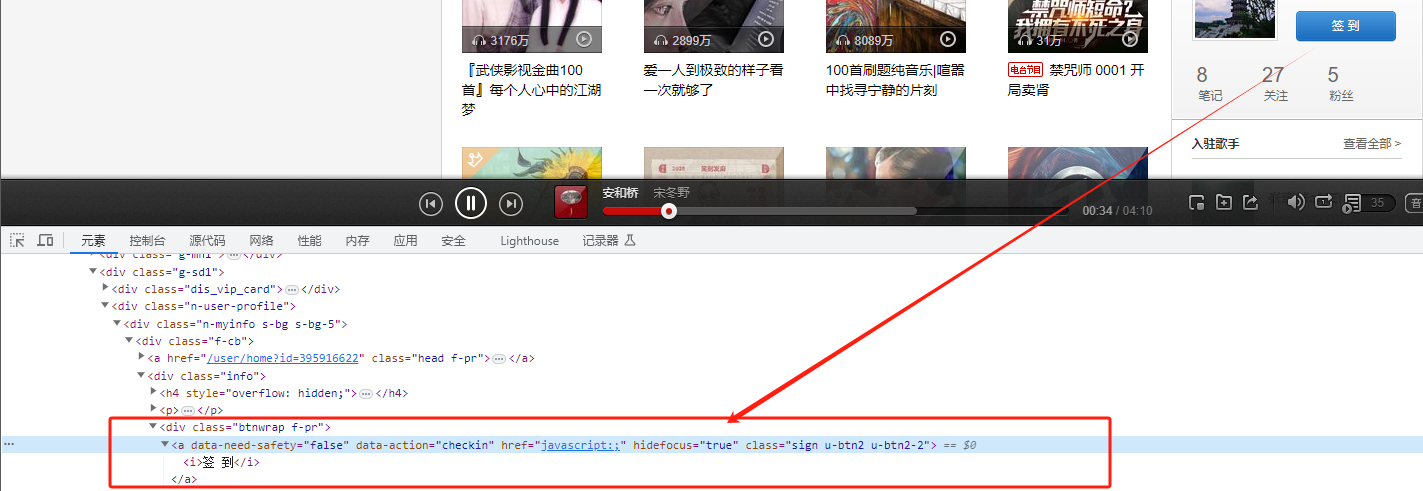Expand the a class head f-pr node
Screen dimensions: 1423x491
pyautogui.click(x=141, y=357)
